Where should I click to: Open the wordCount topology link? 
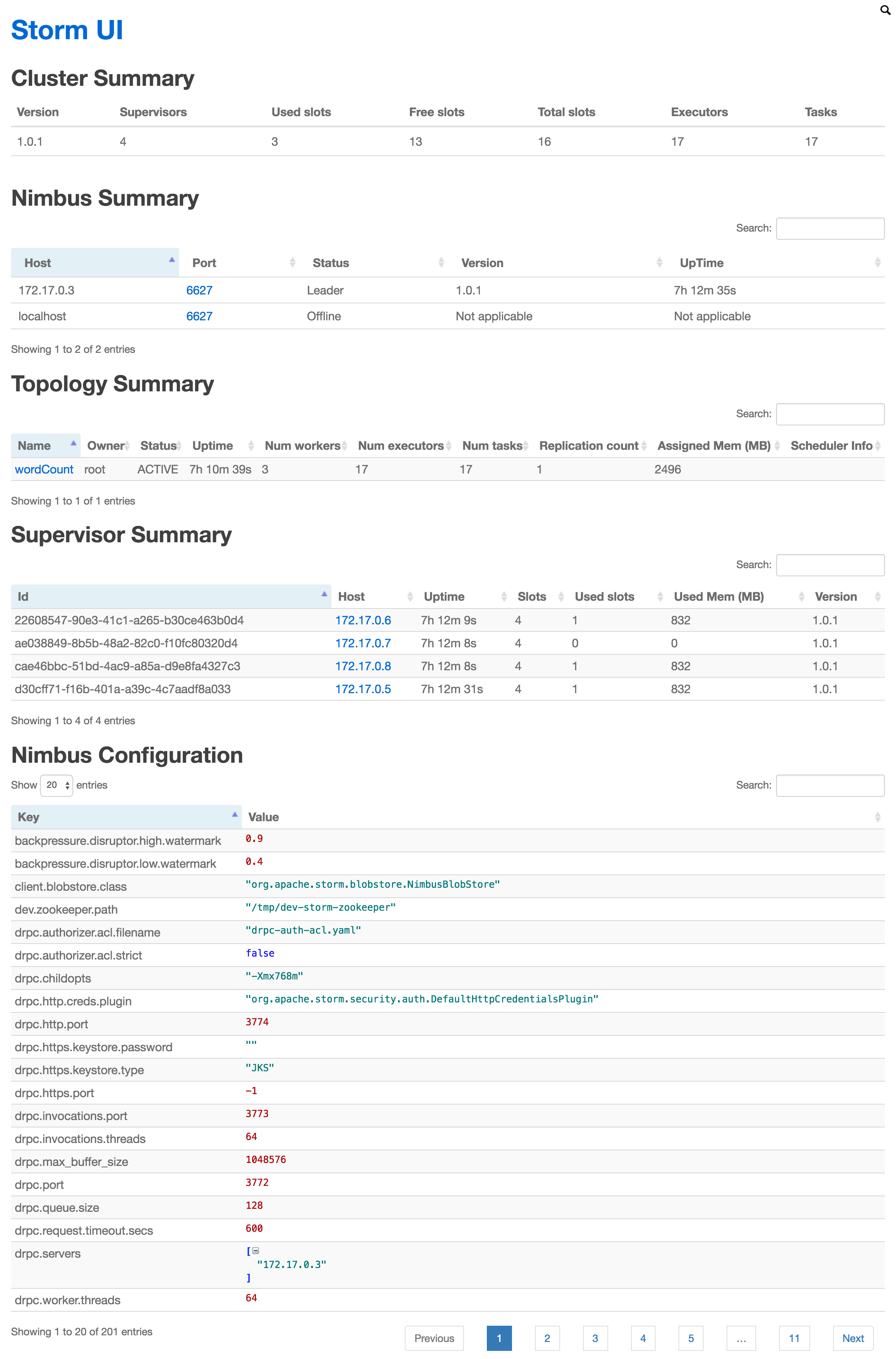click(44, 469)
